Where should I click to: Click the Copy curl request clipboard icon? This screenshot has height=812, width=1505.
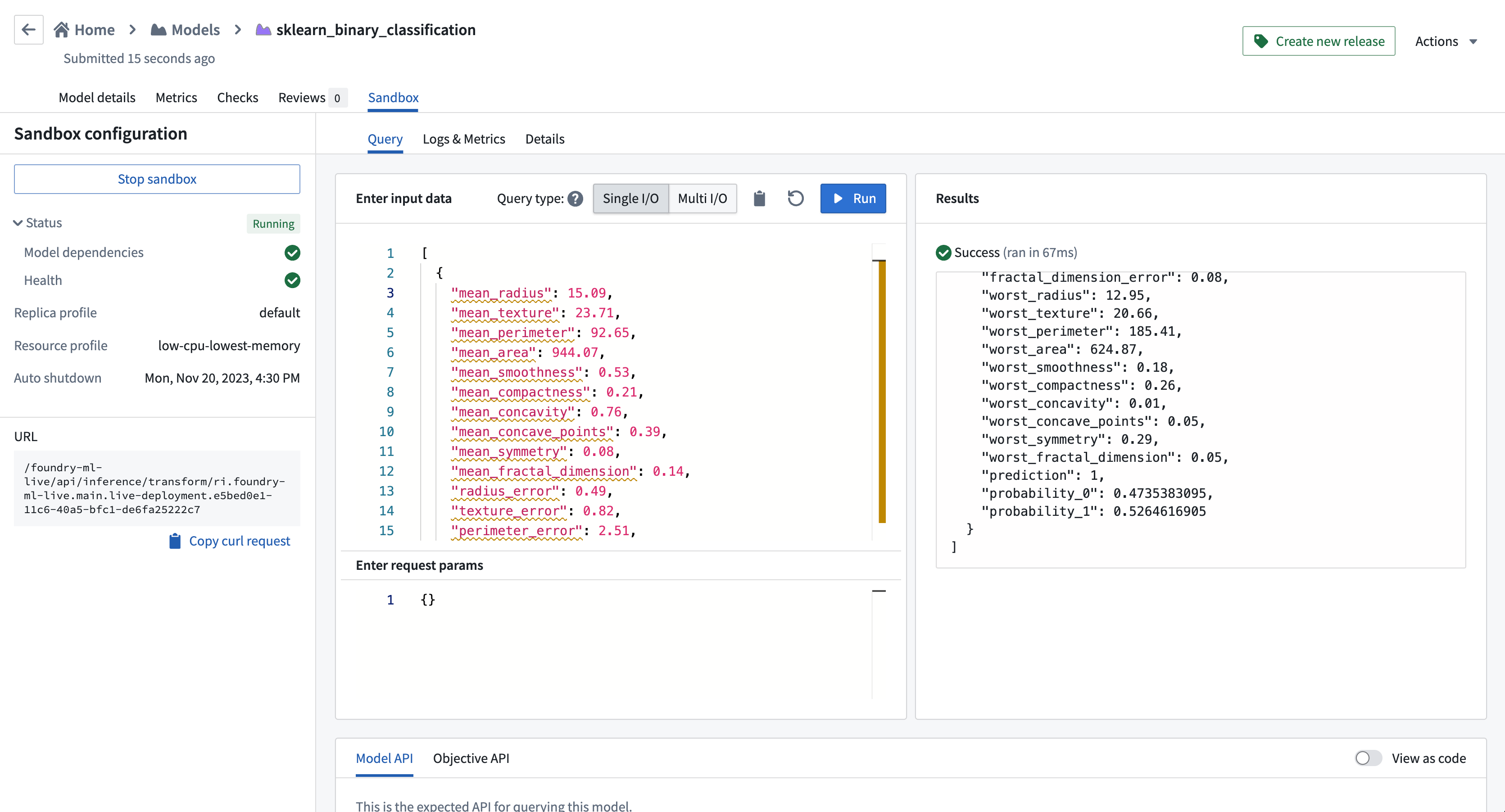click(172, 540)
